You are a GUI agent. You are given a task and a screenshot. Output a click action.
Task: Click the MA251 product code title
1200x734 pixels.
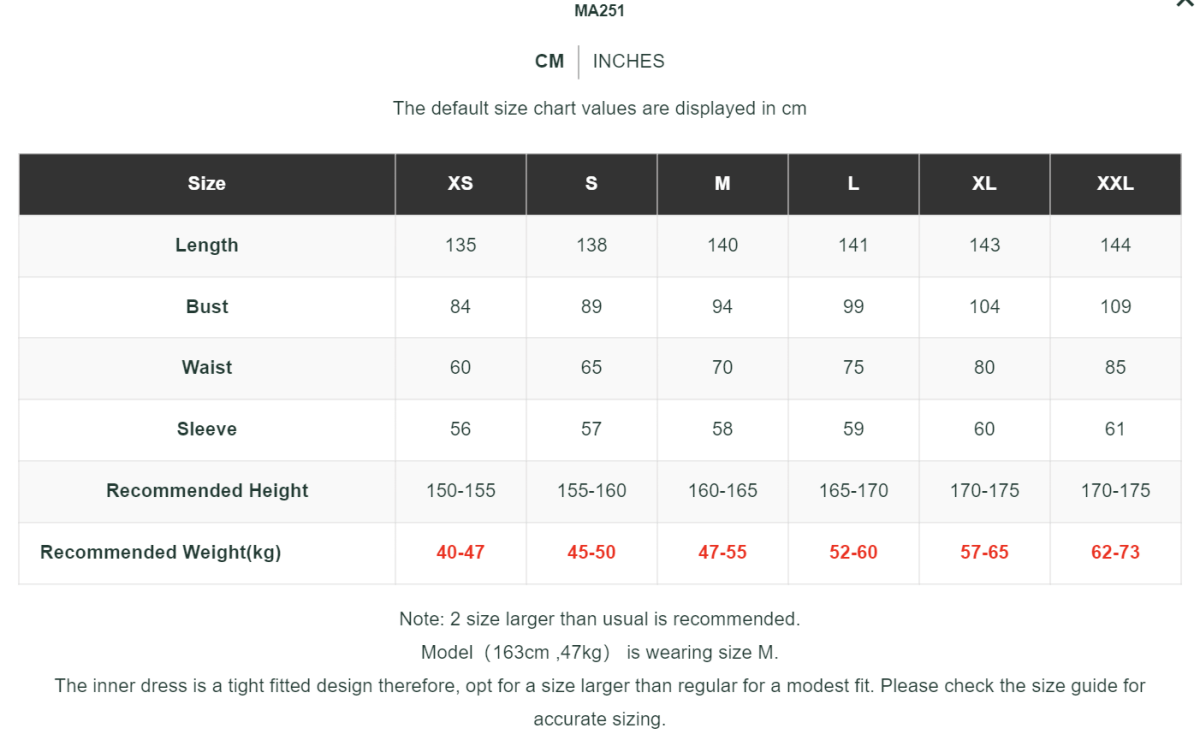click(599, 11)
